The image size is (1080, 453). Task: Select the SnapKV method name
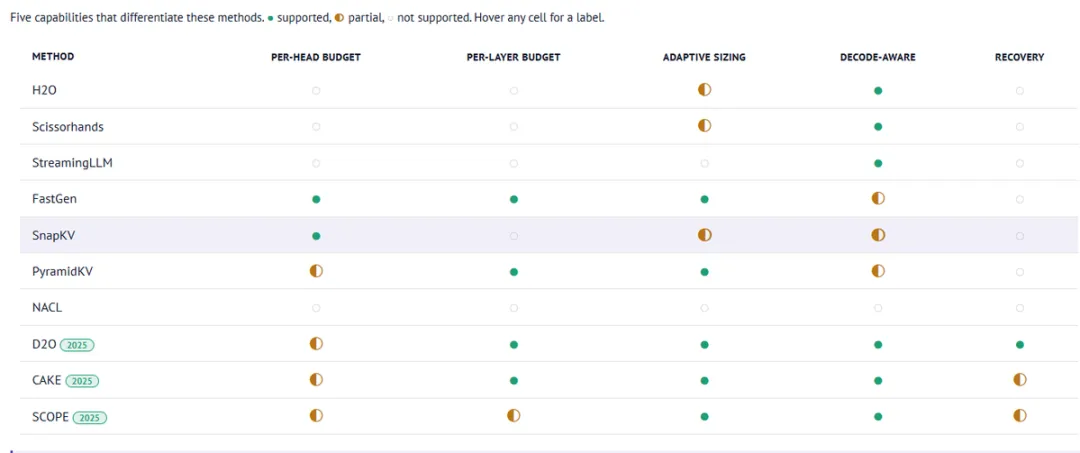coord(52,235)
